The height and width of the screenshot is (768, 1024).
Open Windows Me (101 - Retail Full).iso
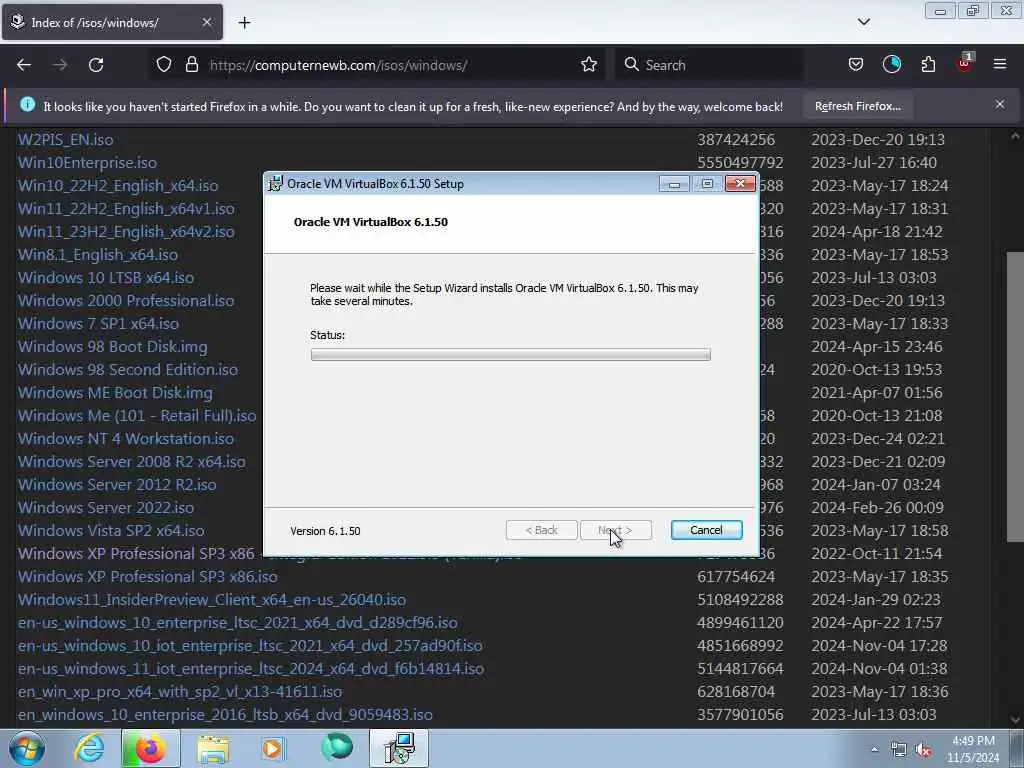[x=137, y=415]
